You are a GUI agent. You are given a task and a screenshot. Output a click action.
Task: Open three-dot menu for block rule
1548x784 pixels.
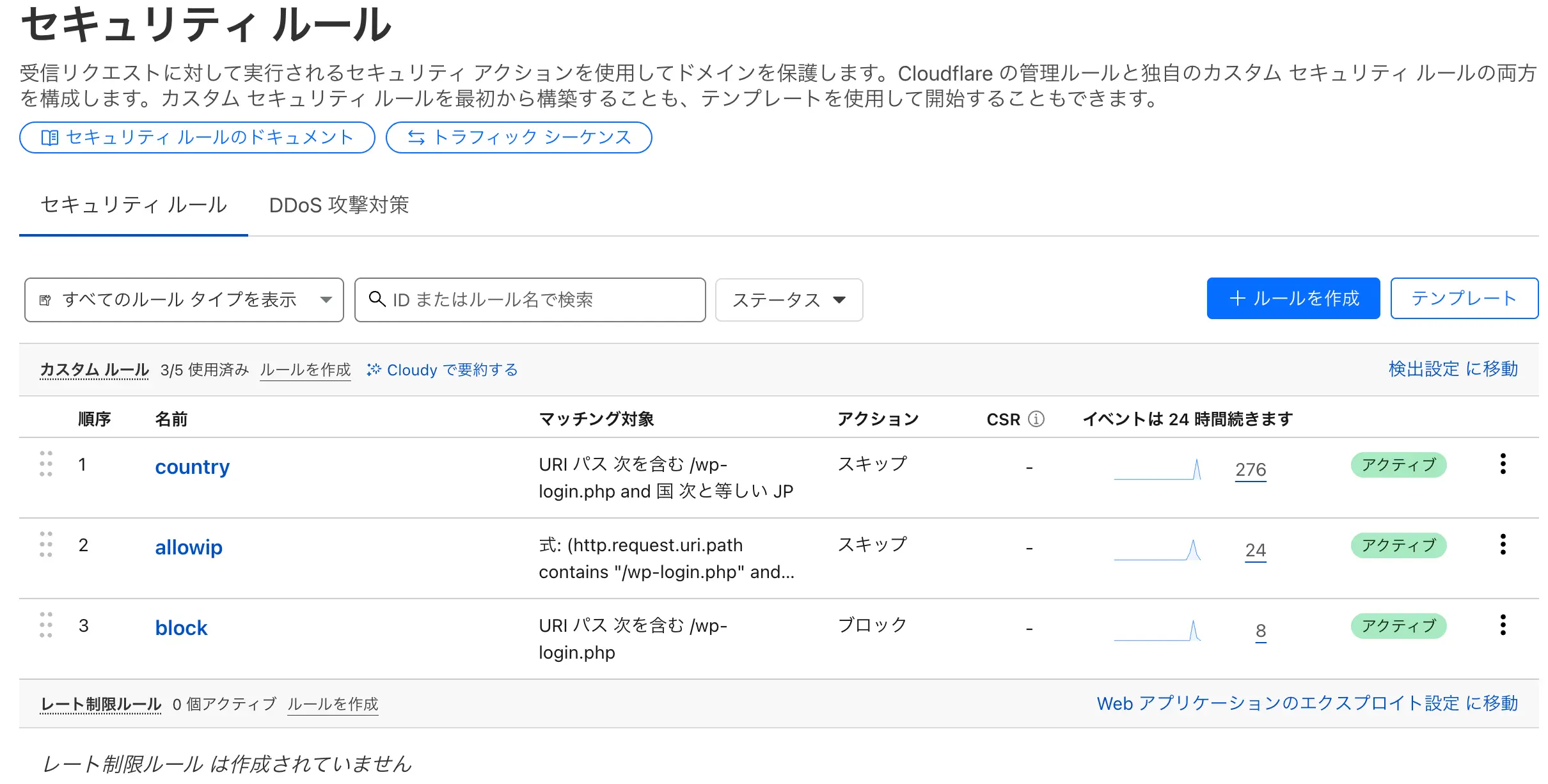click(1503, 625)
